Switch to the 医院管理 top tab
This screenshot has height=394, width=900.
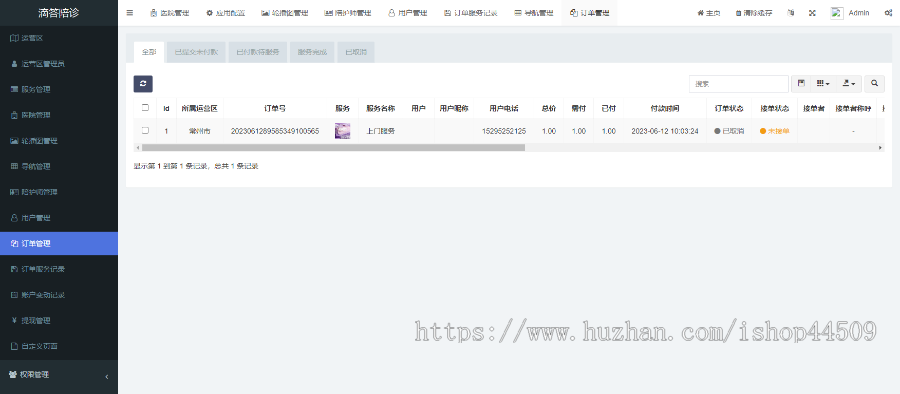pyautogui.click(x=169, y=13)
